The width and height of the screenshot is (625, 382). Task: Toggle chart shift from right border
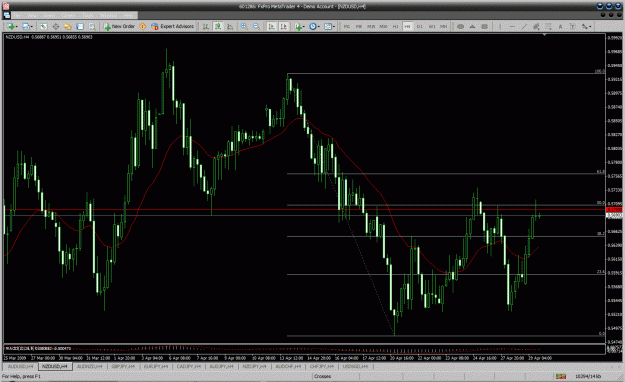284,26
